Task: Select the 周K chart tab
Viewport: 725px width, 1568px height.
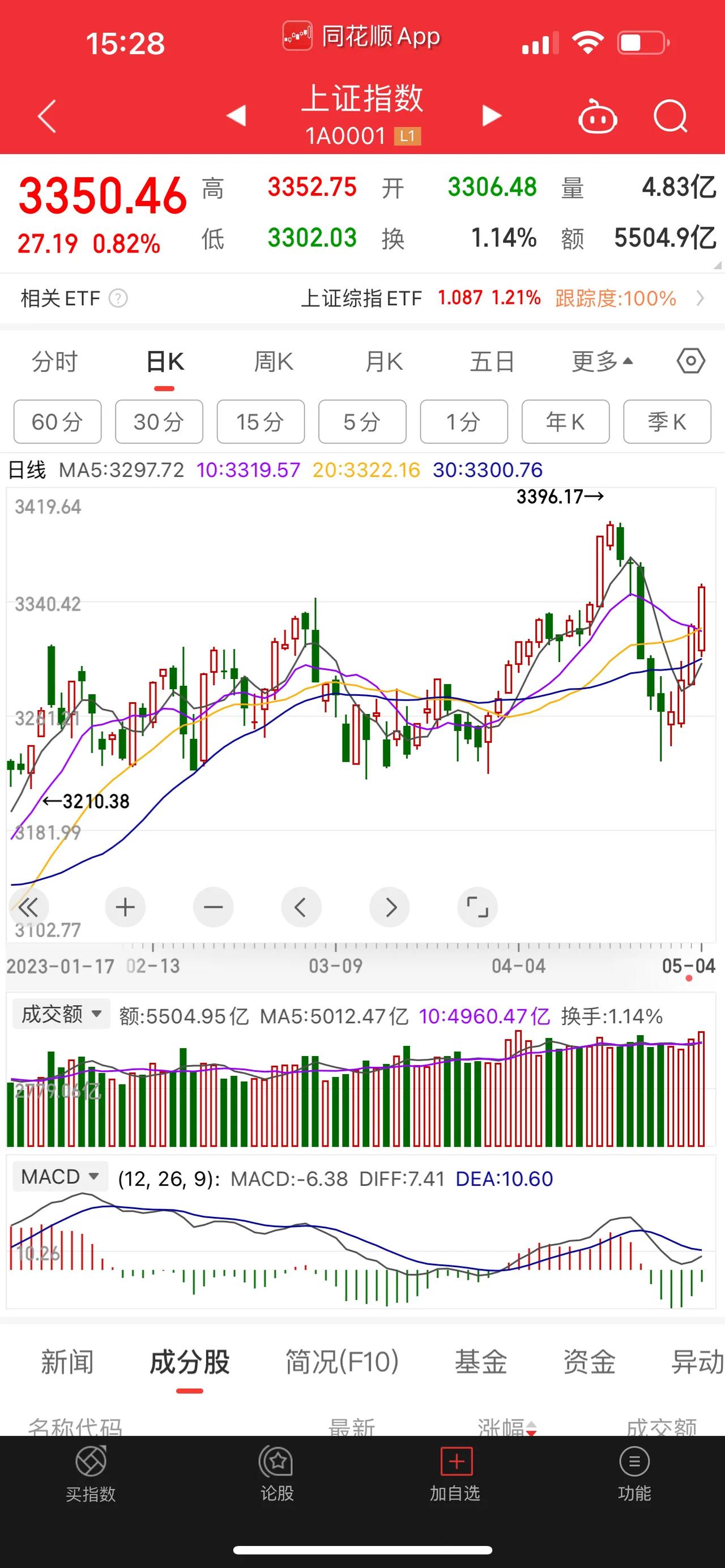Action: (274, 362)
